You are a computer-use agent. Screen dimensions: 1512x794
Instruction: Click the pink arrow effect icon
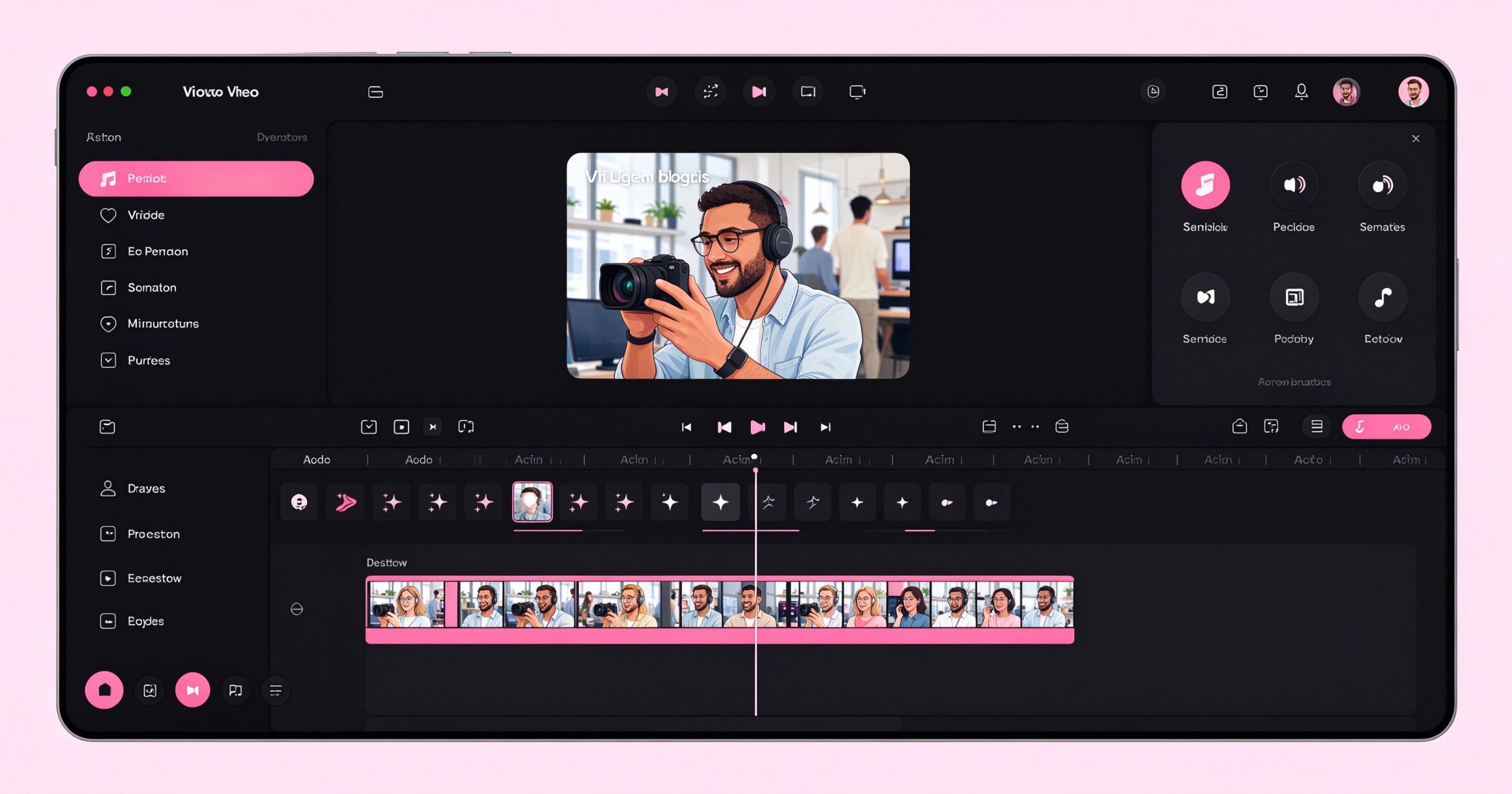click(x=346, y=502)
